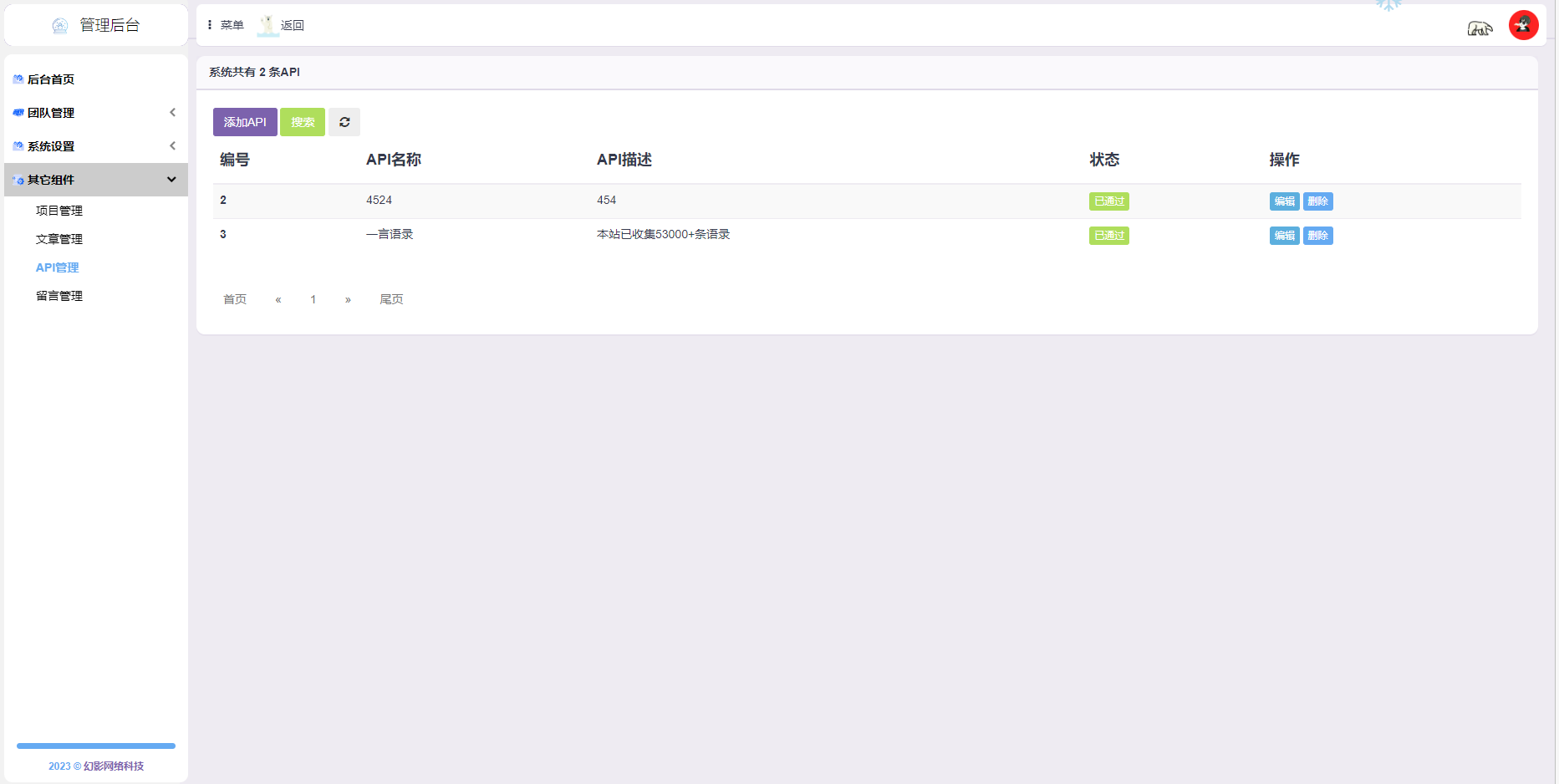The height and width of the screenshot is (784, 1559).
Task: Open 项目管理 in the sidebar
Action: pos(59,211)
